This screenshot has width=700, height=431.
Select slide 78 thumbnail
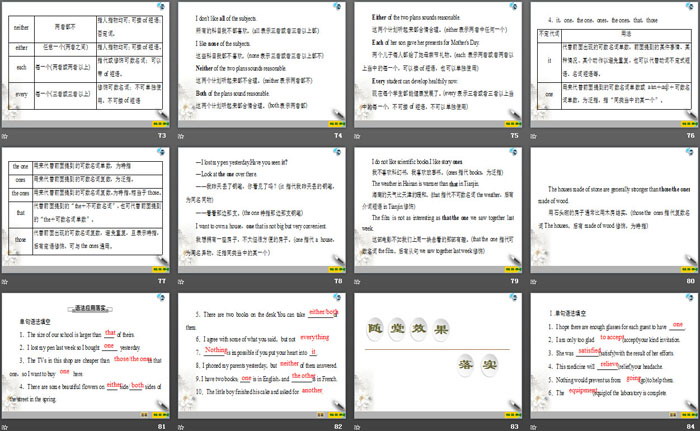pyautogui.click(x=262, y=210)
